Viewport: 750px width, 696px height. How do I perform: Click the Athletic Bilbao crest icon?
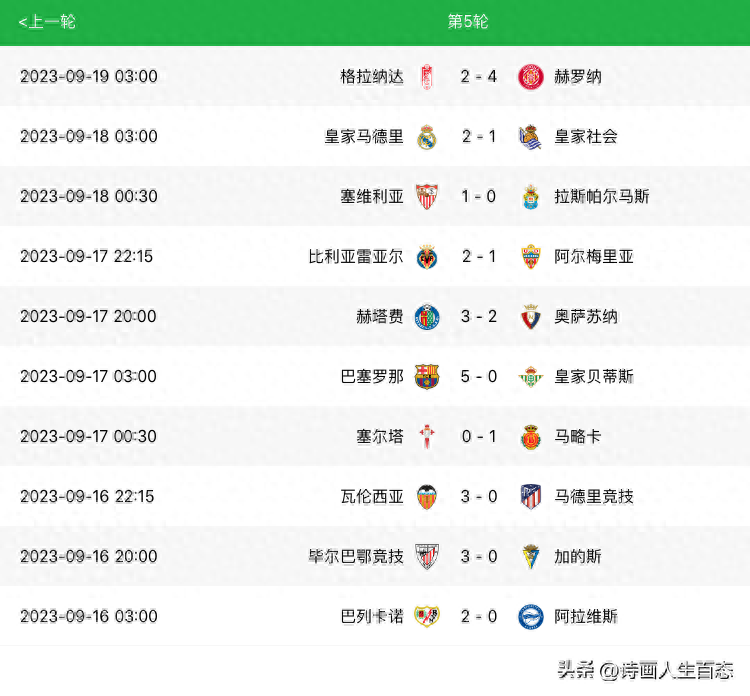(x=427, y=557)
